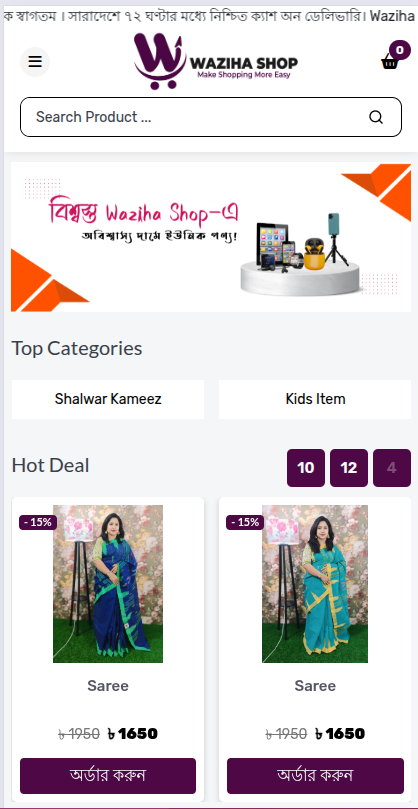Click the second Saree product title
Image resolution: width=418 pixels, height=809 pixels.
tap(315, 686)
